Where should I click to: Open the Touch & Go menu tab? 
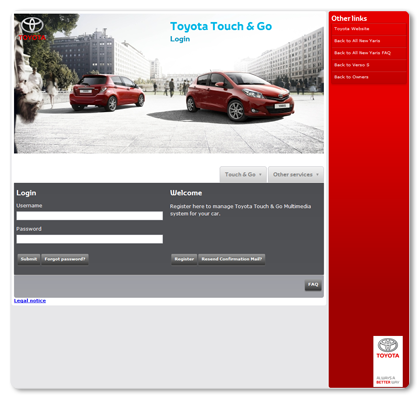243,175
